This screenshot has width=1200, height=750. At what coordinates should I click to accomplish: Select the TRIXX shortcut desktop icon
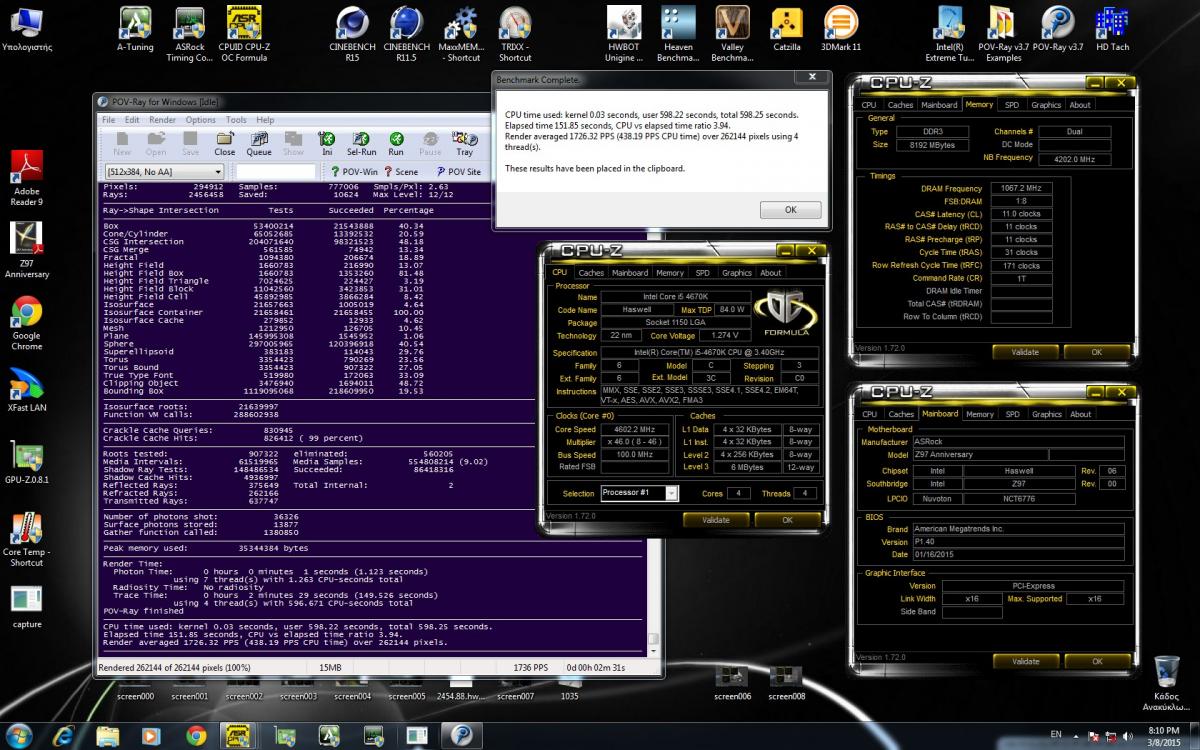pyautogui.click(x=515, y=35)
